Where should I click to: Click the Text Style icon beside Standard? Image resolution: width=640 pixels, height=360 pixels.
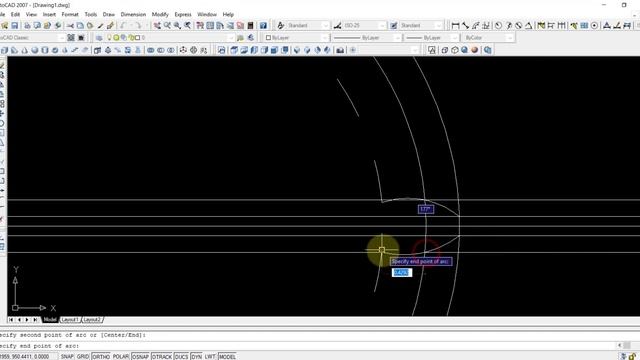click(280, 25)
